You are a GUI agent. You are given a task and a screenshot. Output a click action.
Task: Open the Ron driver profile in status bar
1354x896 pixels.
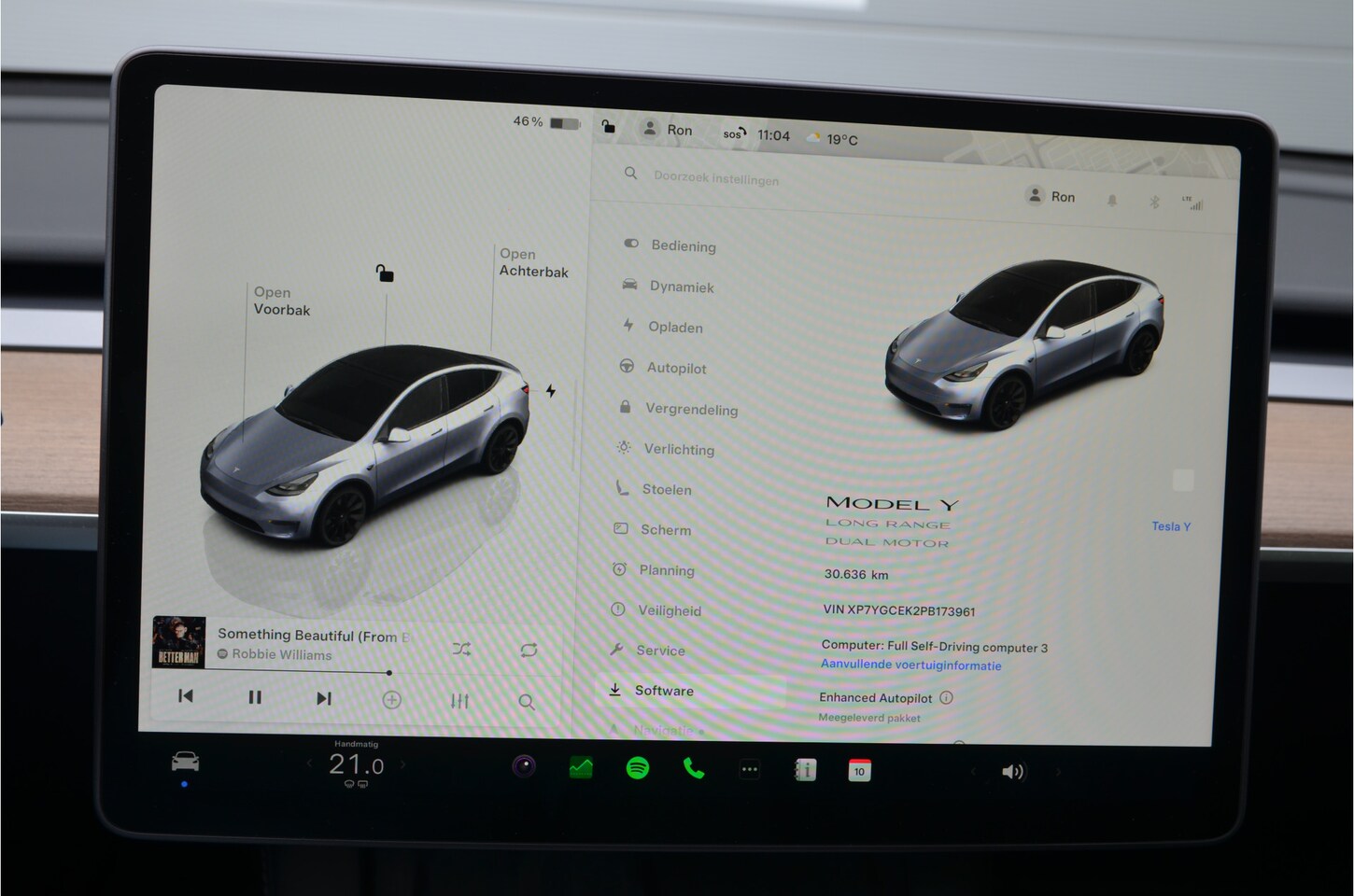point(667,130)
